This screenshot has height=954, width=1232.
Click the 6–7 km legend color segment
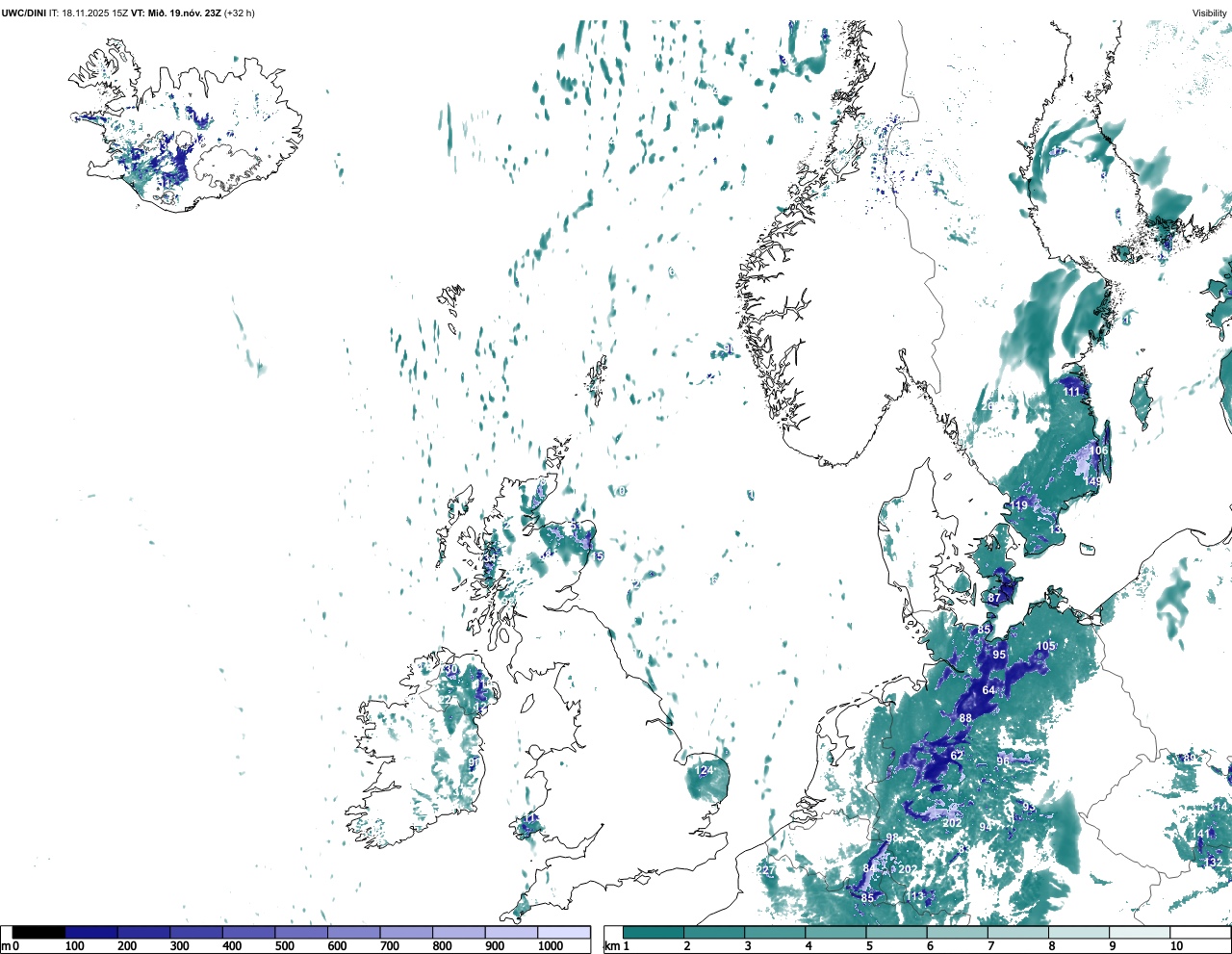957,932
